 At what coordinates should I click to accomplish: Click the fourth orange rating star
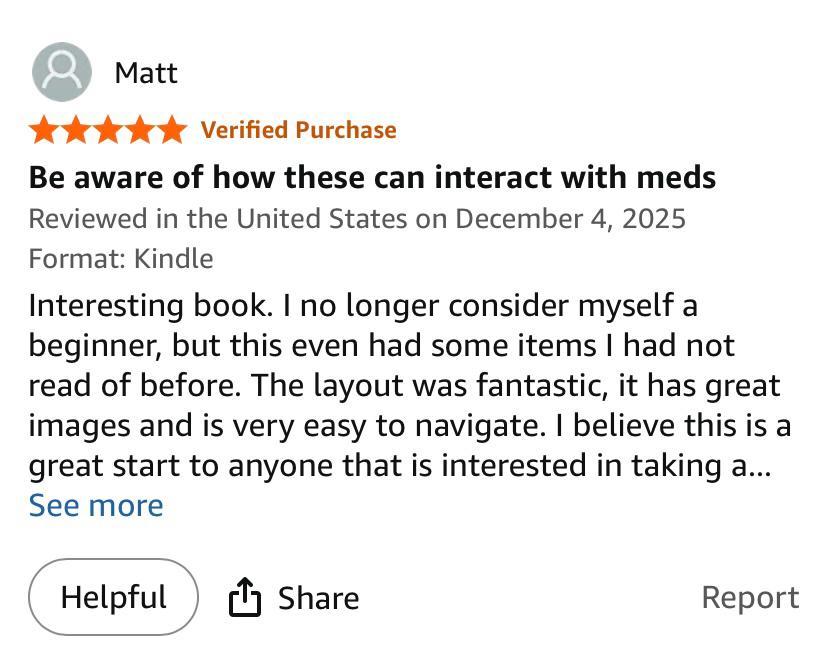(140, 130)
